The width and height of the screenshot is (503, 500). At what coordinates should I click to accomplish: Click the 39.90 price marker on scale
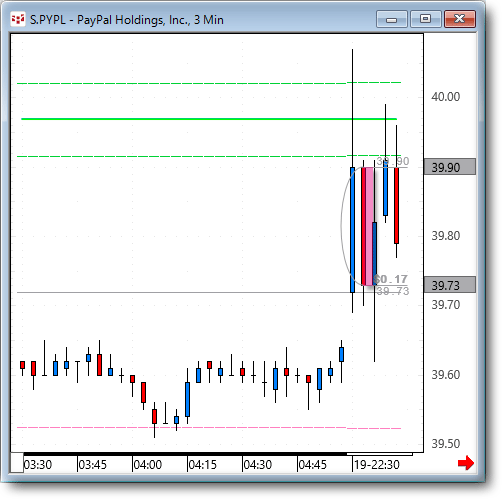(450, 167)
